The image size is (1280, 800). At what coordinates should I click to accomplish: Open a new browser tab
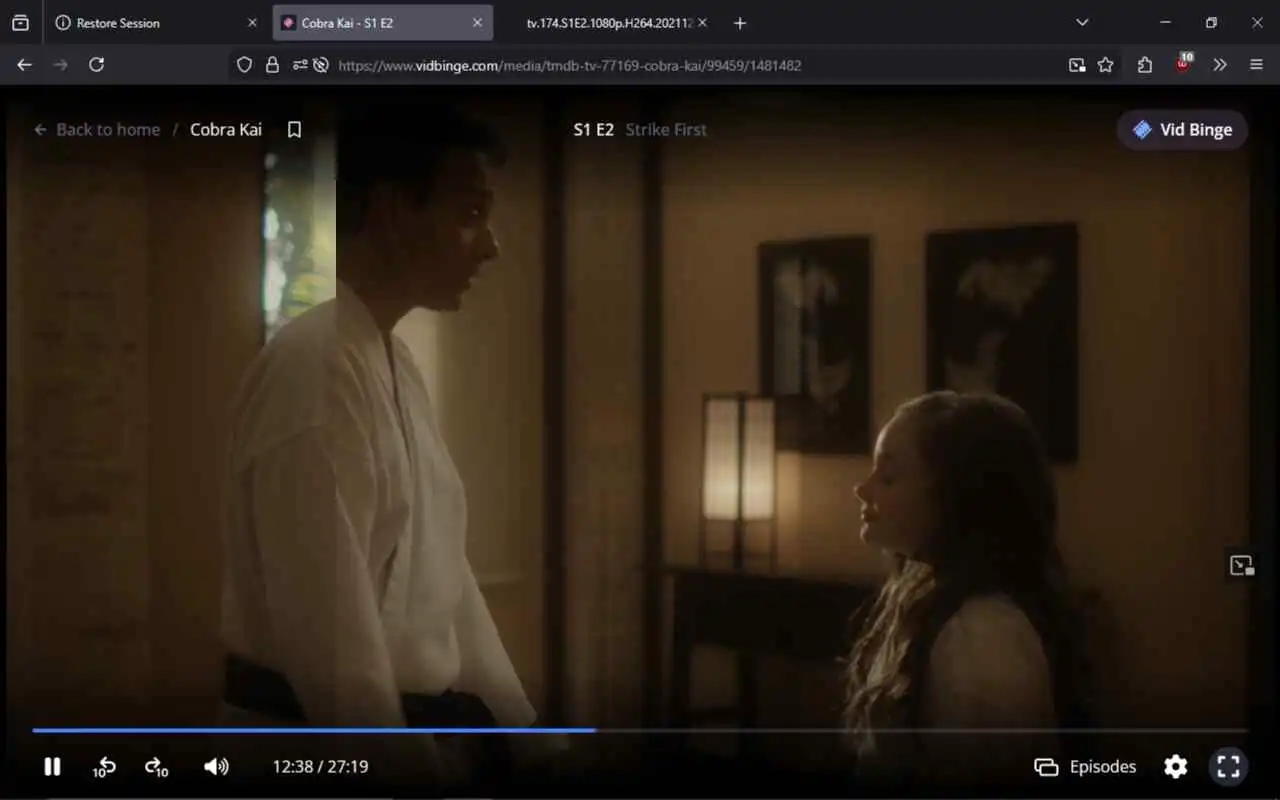740,23
